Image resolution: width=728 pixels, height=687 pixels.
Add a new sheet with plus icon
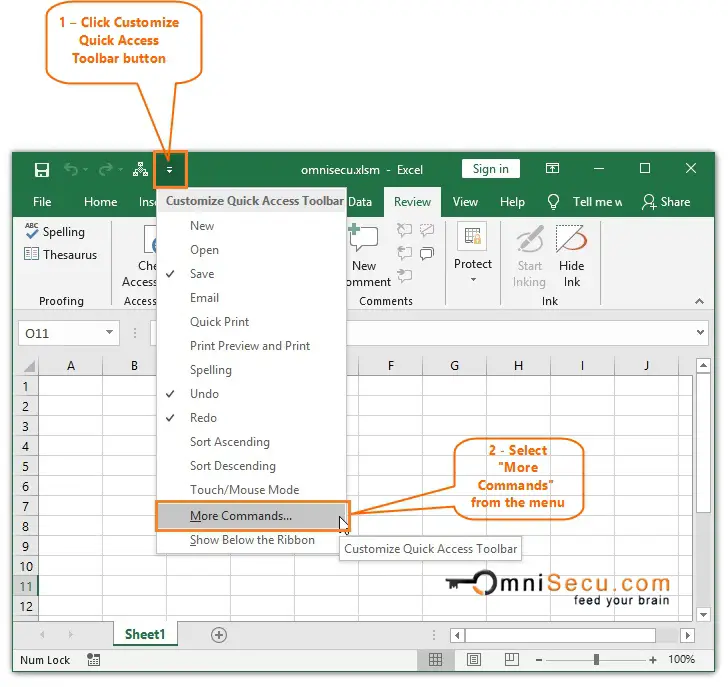219,635
